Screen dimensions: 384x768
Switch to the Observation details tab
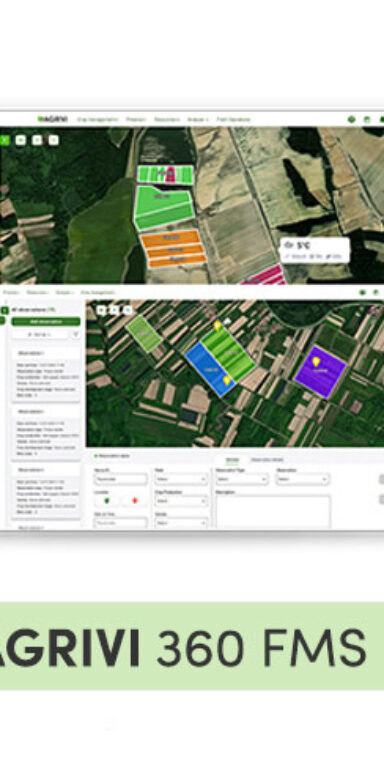coord(267,459)
